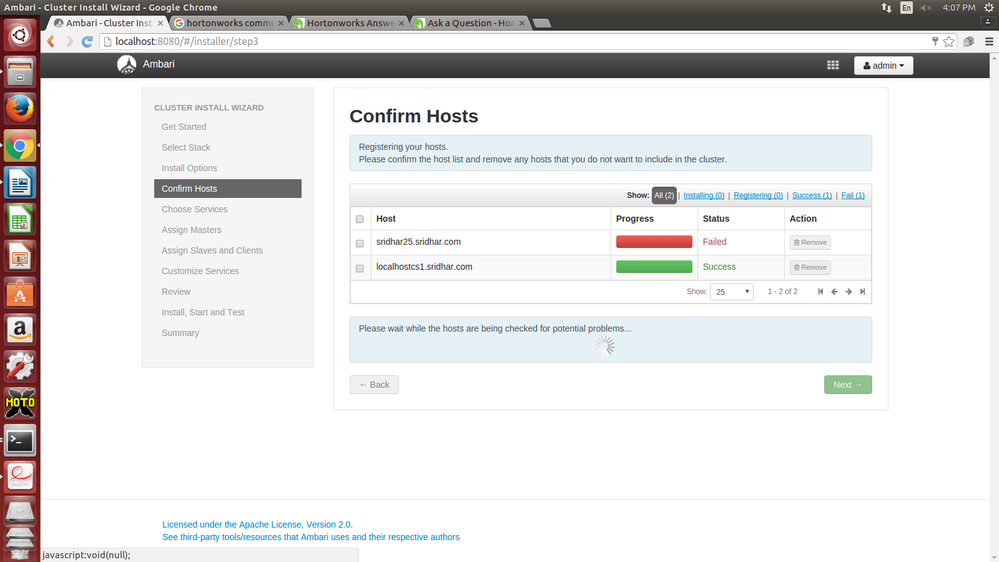Click Chrome forward arrow
The height and width of the screenshot is (562, 999).
(x=69, y=41)
